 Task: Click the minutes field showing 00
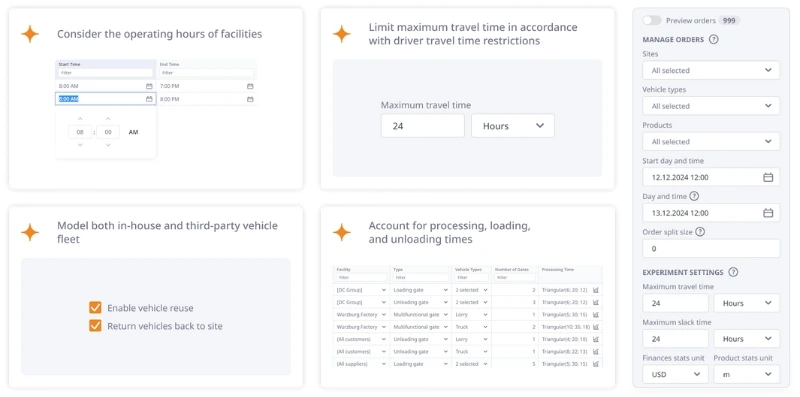pos(108,132)
